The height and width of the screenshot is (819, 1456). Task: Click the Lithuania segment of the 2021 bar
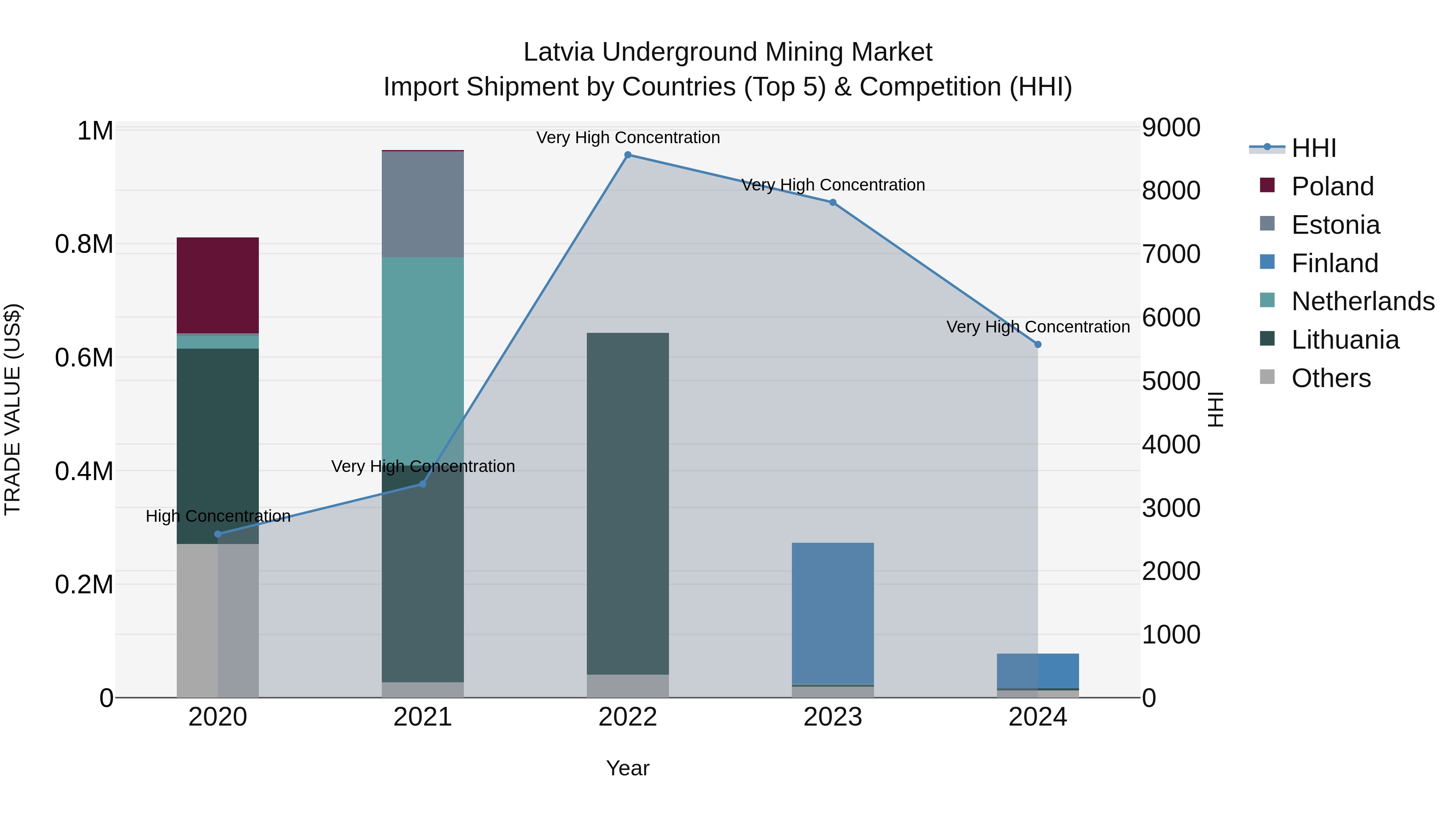[x=423, y=574]
